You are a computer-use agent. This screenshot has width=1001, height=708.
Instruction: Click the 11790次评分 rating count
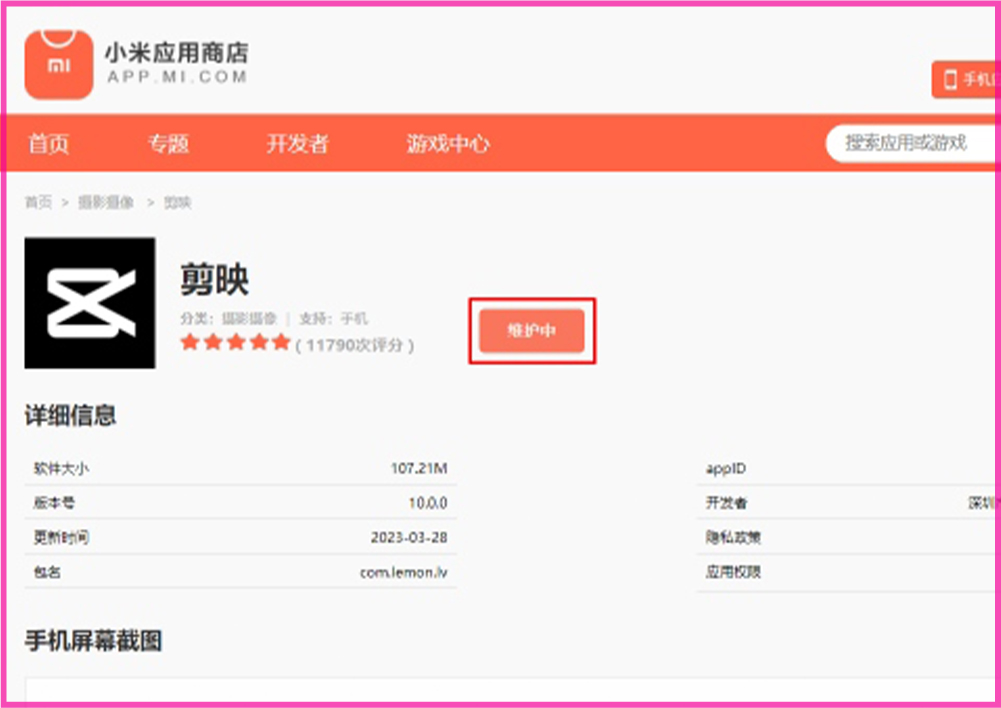355,345
